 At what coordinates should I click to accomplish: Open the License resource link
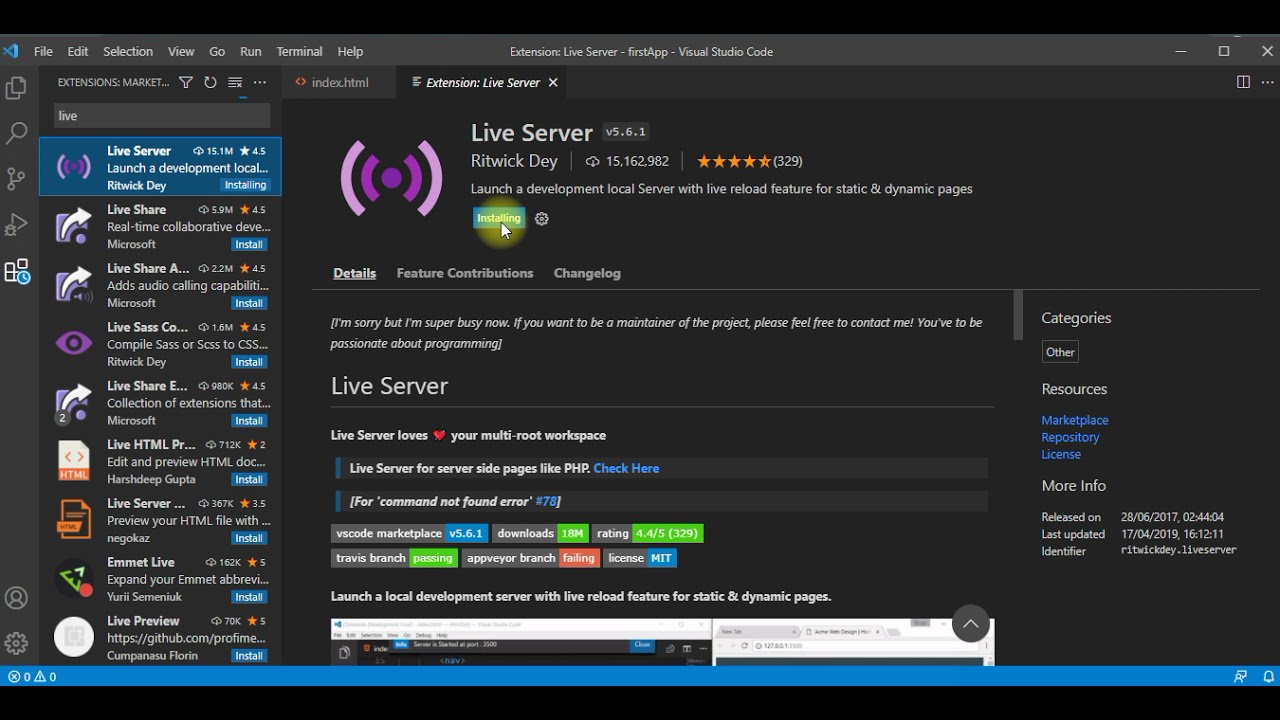coord(1061,454)
